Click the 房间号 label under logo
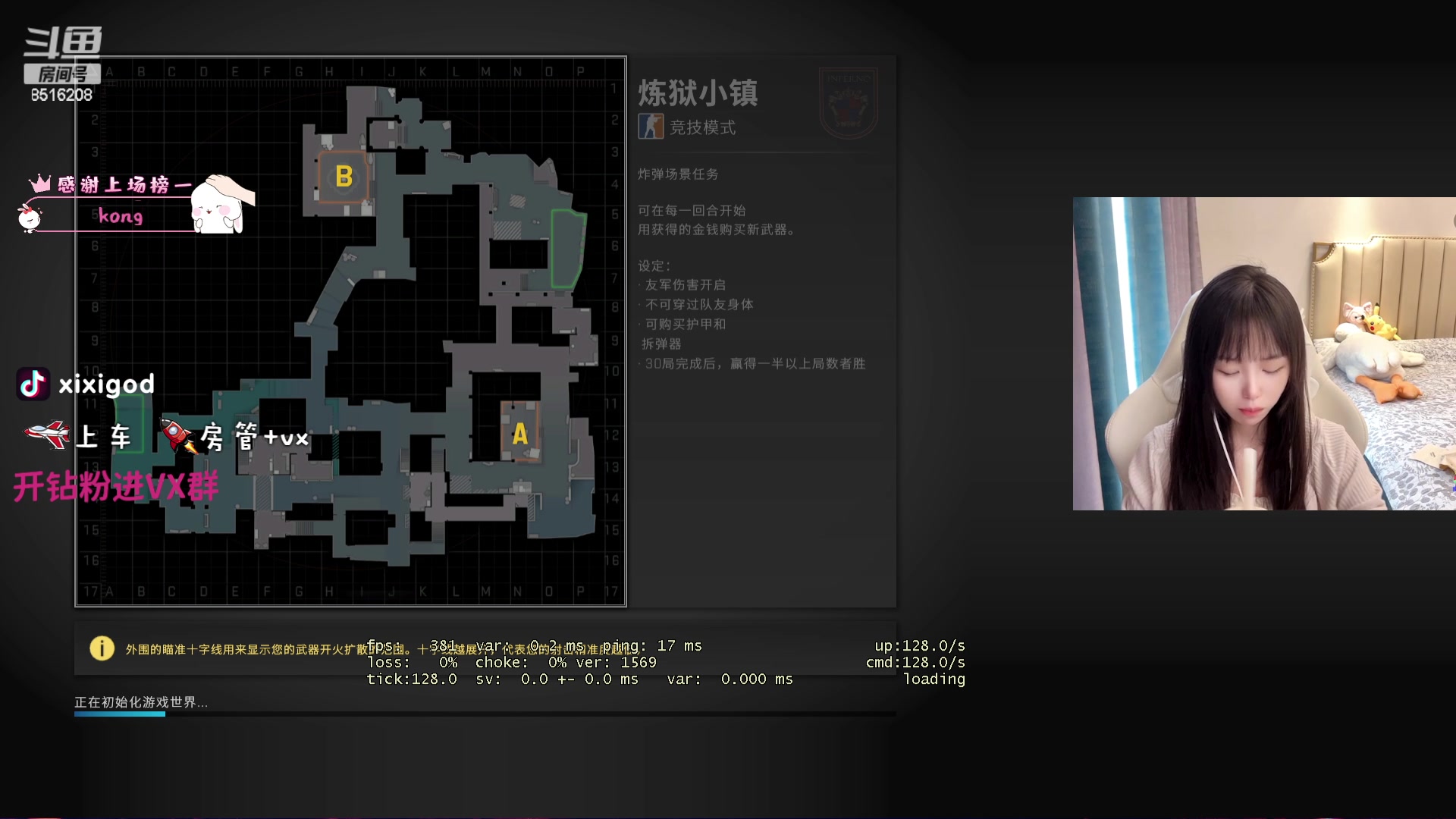The height and width of the screenshot is (819, 1456). [x=62, y=74]
